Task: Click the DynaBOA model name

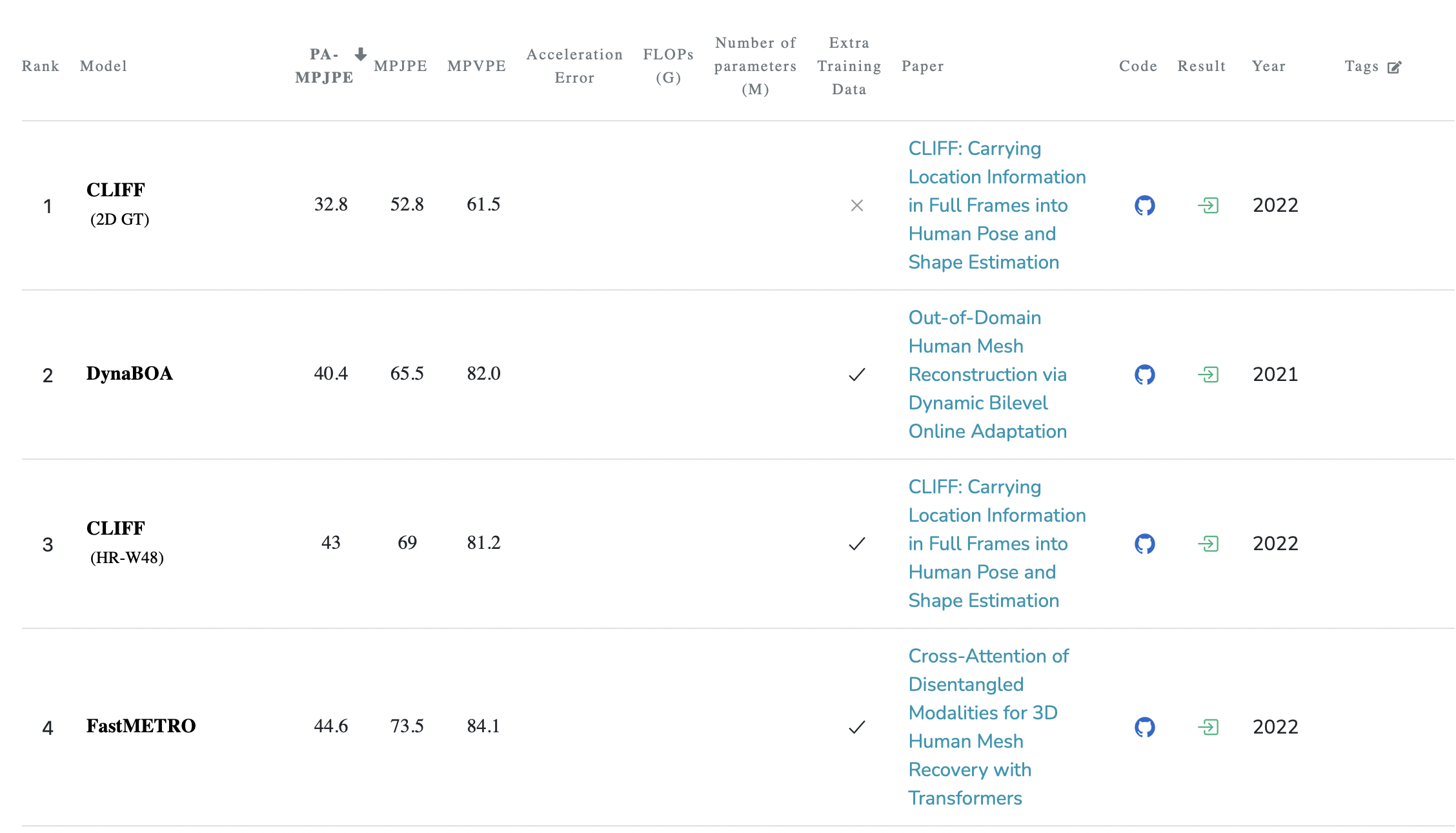Action: click(x=129, y=373)
